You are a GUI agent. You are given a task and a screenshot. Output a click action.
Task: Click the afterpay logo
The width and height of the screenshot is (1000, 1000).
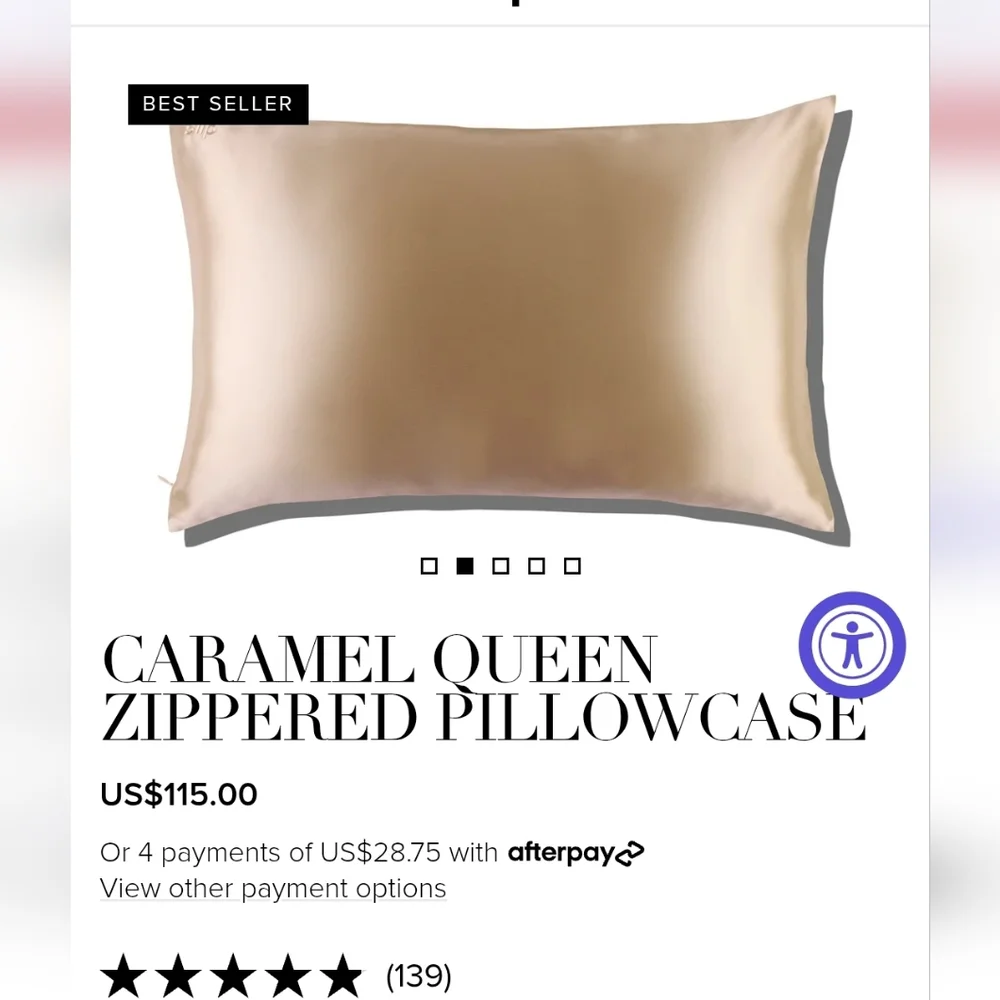click(576, 853)
